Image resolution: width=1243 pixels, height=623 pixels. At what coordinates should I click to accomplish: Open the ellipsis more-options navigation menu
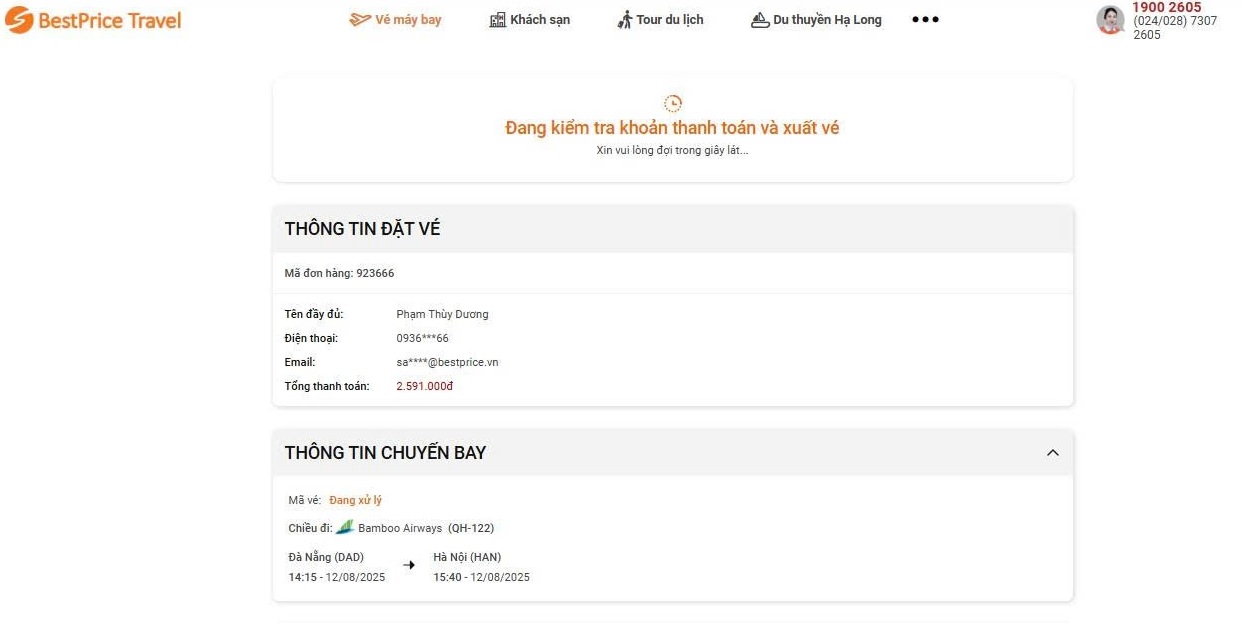[x=924, y=18]
